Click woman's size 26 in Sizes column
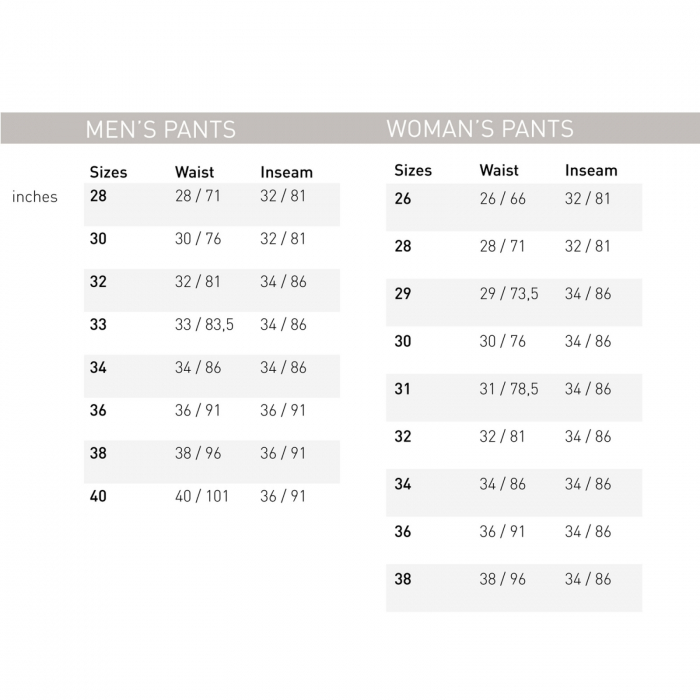This screenshot has width=700, height=700. 403,199
